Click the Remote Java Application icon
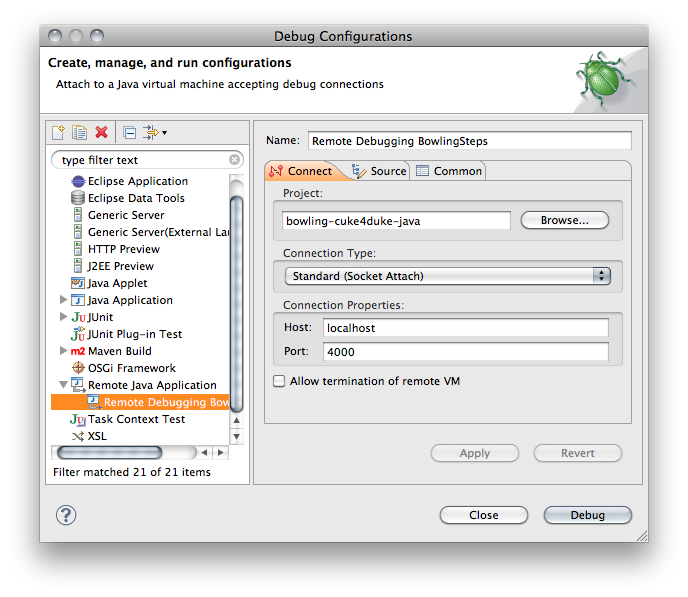This screenshot has height=597, width=688. 78,385
